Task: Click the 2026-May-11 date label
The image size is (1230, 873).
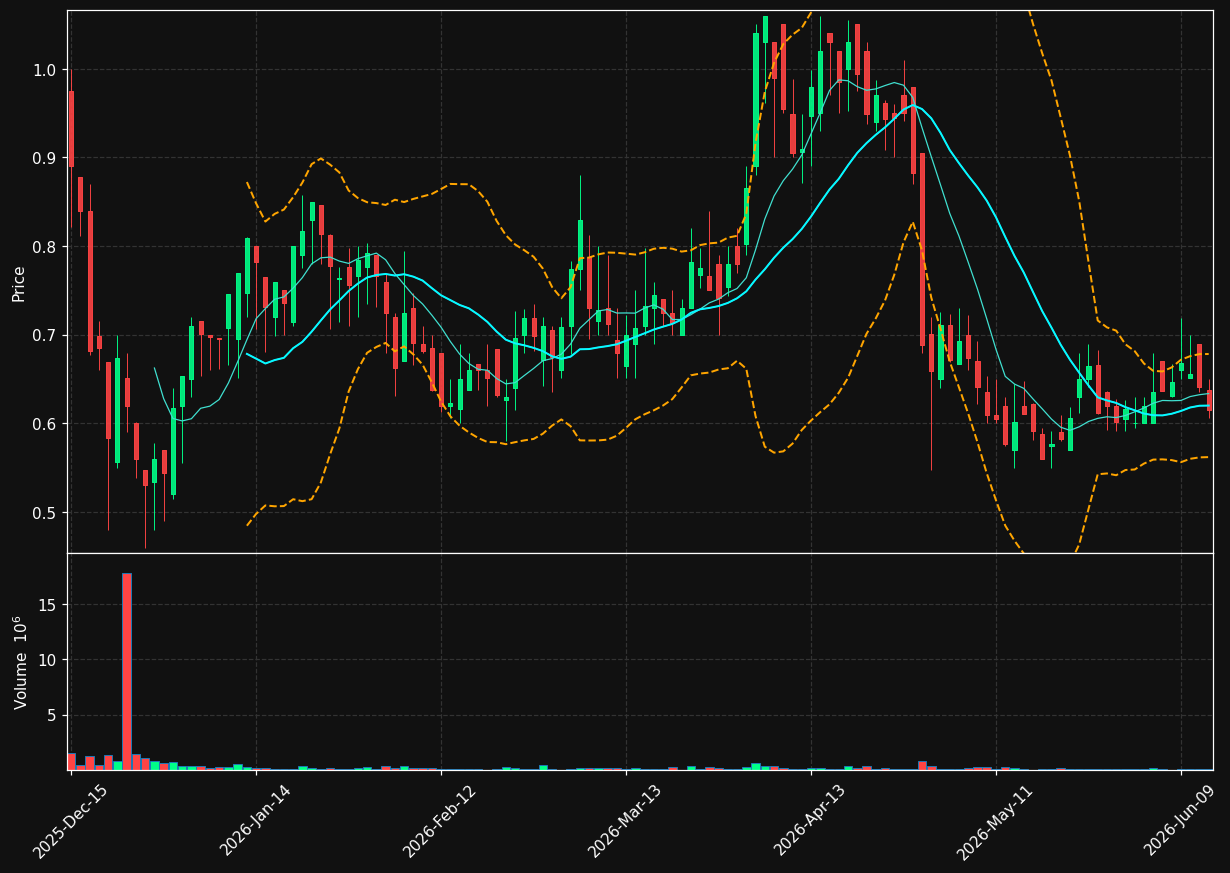Action: coord(995,822)
